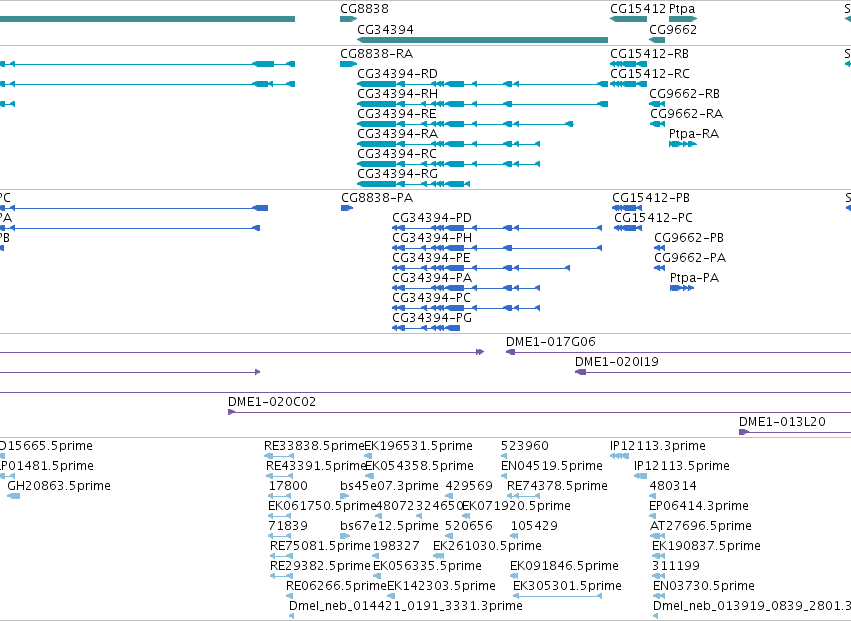Click the 520656 EST label
The height and width of the screenshot is (621, 851).
[468, 526]
